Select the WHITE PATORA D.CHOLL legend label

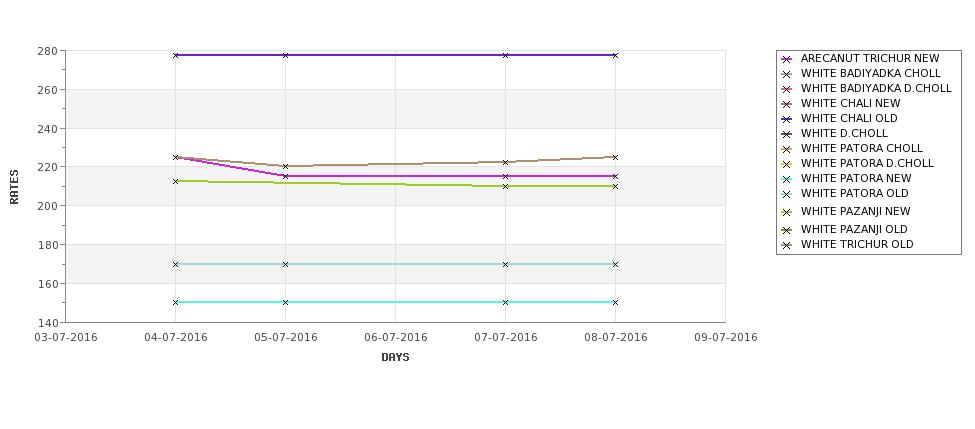[867, 164]
